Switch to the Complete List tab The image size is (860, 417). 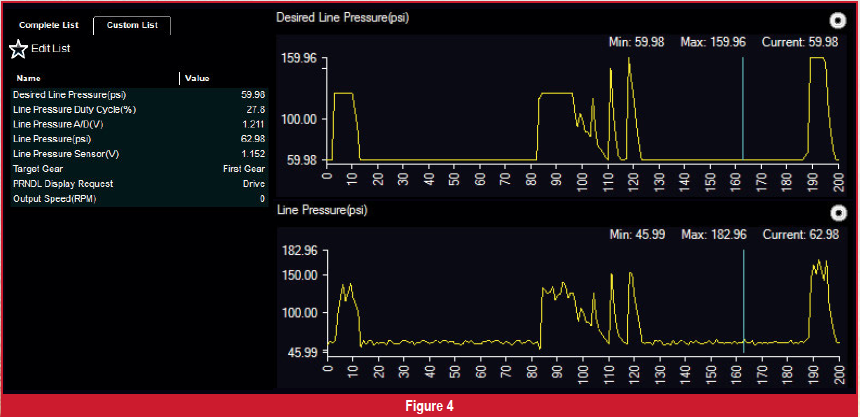pyautogui.click(x=49, y=25)
